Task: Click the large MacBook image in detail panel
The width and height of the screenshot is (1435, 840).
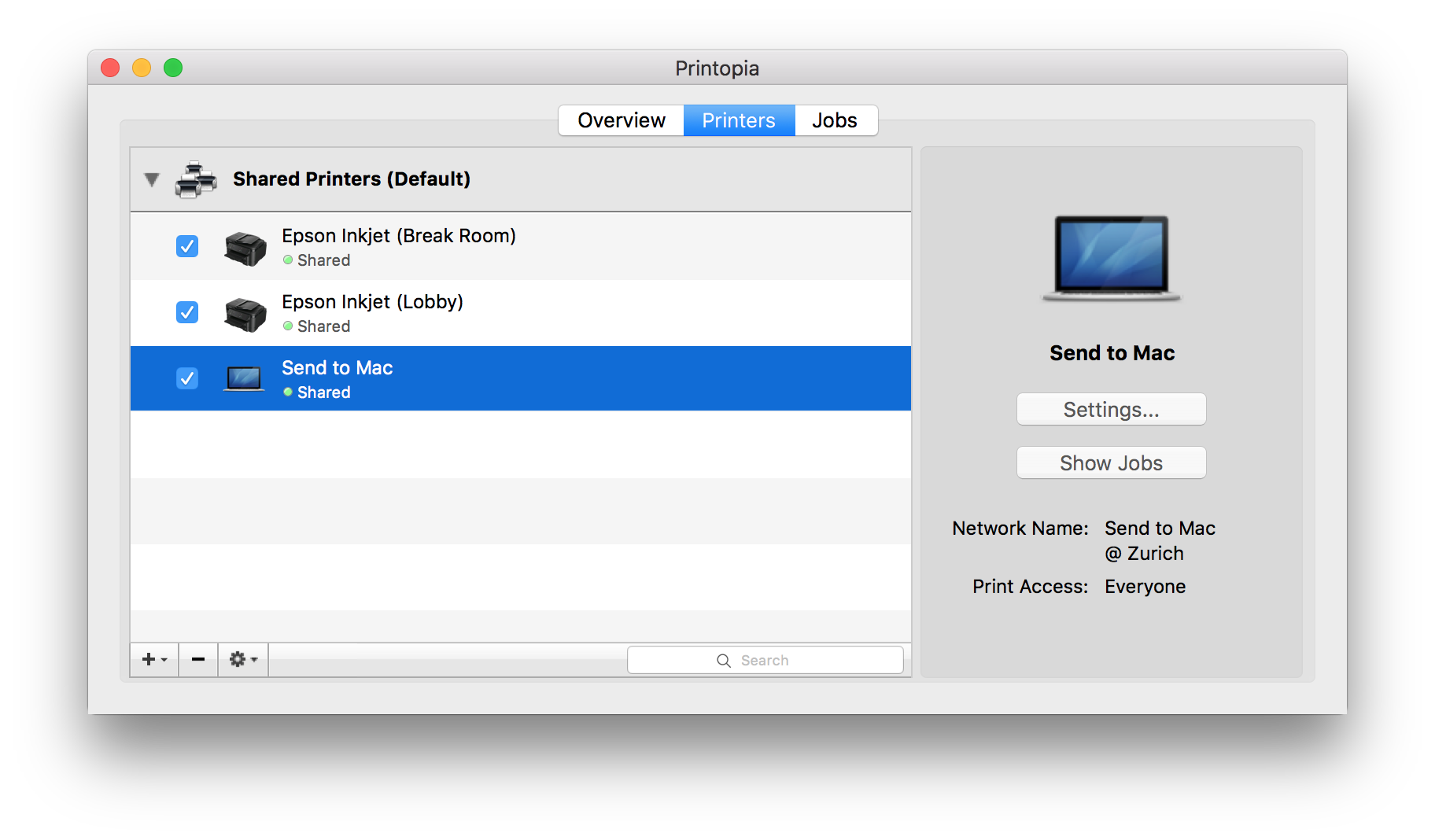Action: (1111, 258)
